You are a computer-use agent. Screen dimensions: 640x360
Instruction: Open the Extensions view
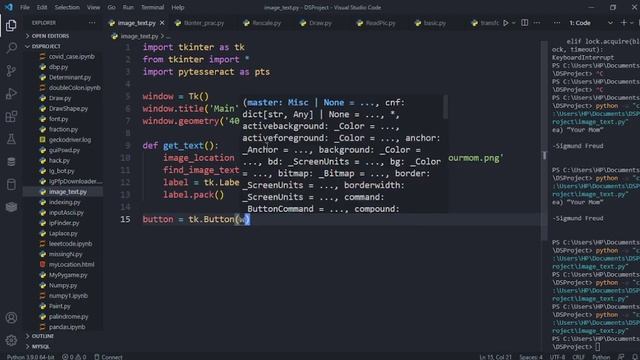tap(11, 117)
